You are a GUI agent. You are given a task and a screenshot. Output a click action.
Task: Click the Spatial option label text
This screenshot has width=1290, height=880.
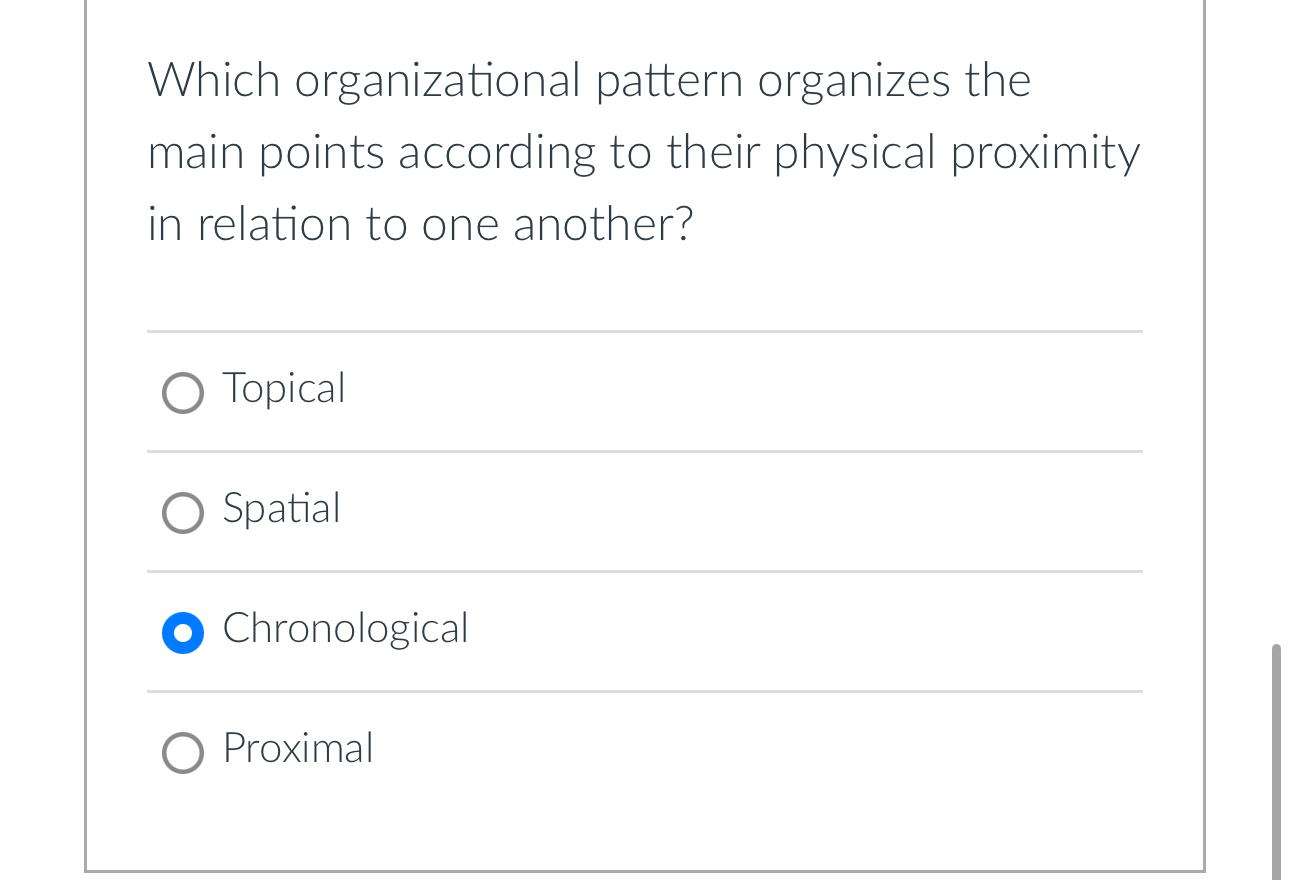[282, 510]
